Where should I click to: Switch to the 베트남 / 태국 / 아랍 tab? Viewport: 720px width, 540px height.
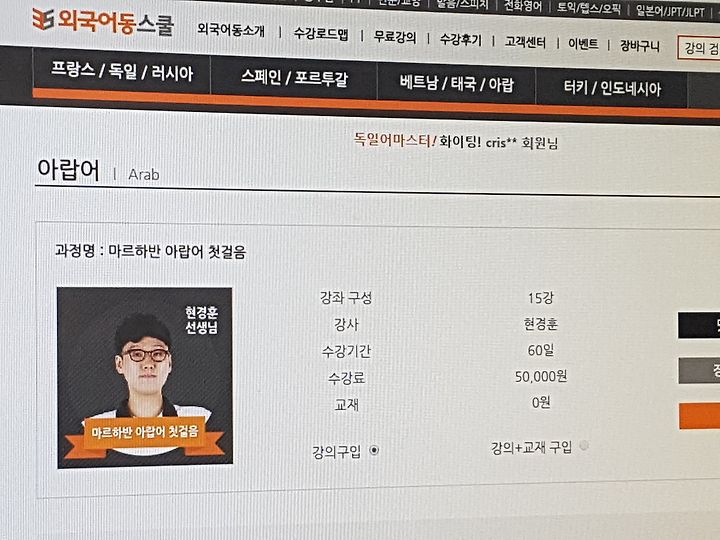456,84
